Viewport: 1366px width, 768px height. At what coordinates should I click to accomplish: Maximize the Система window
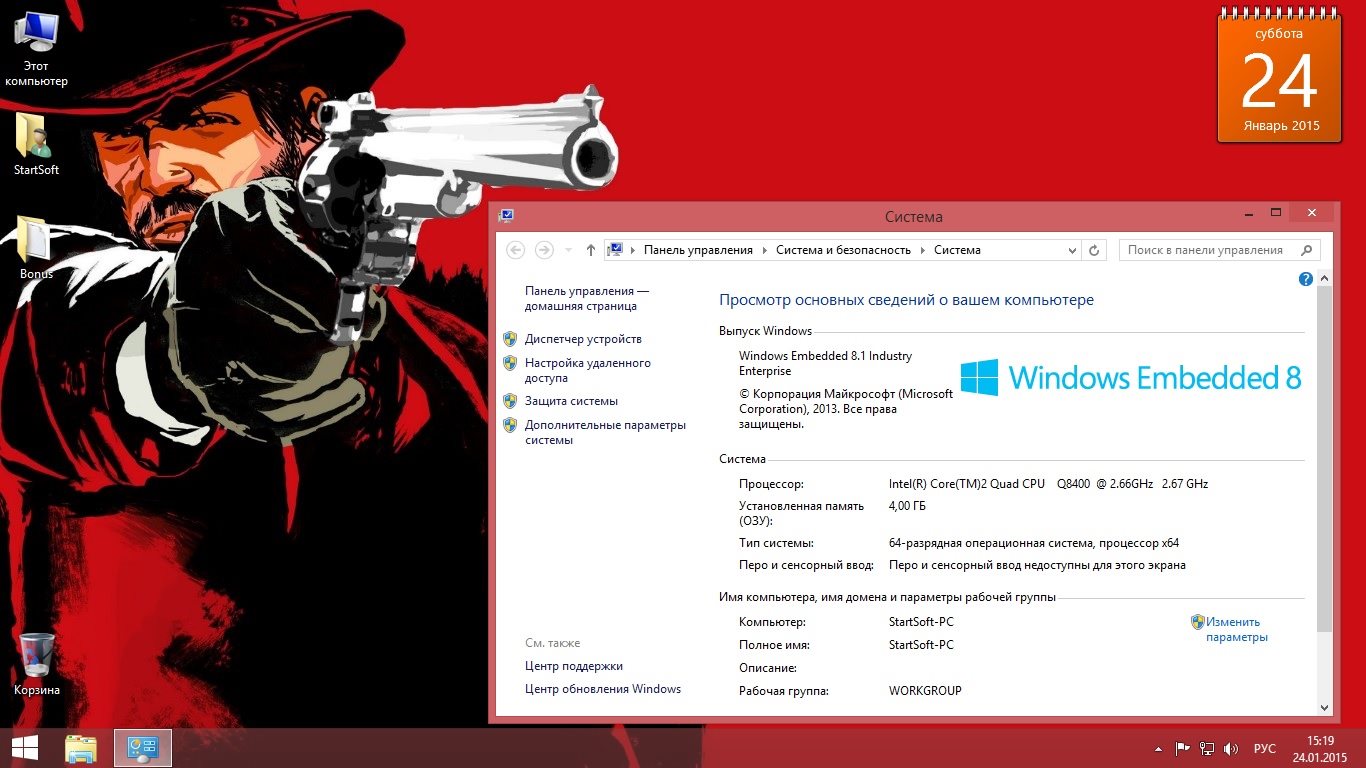(x=1276, y=213)
